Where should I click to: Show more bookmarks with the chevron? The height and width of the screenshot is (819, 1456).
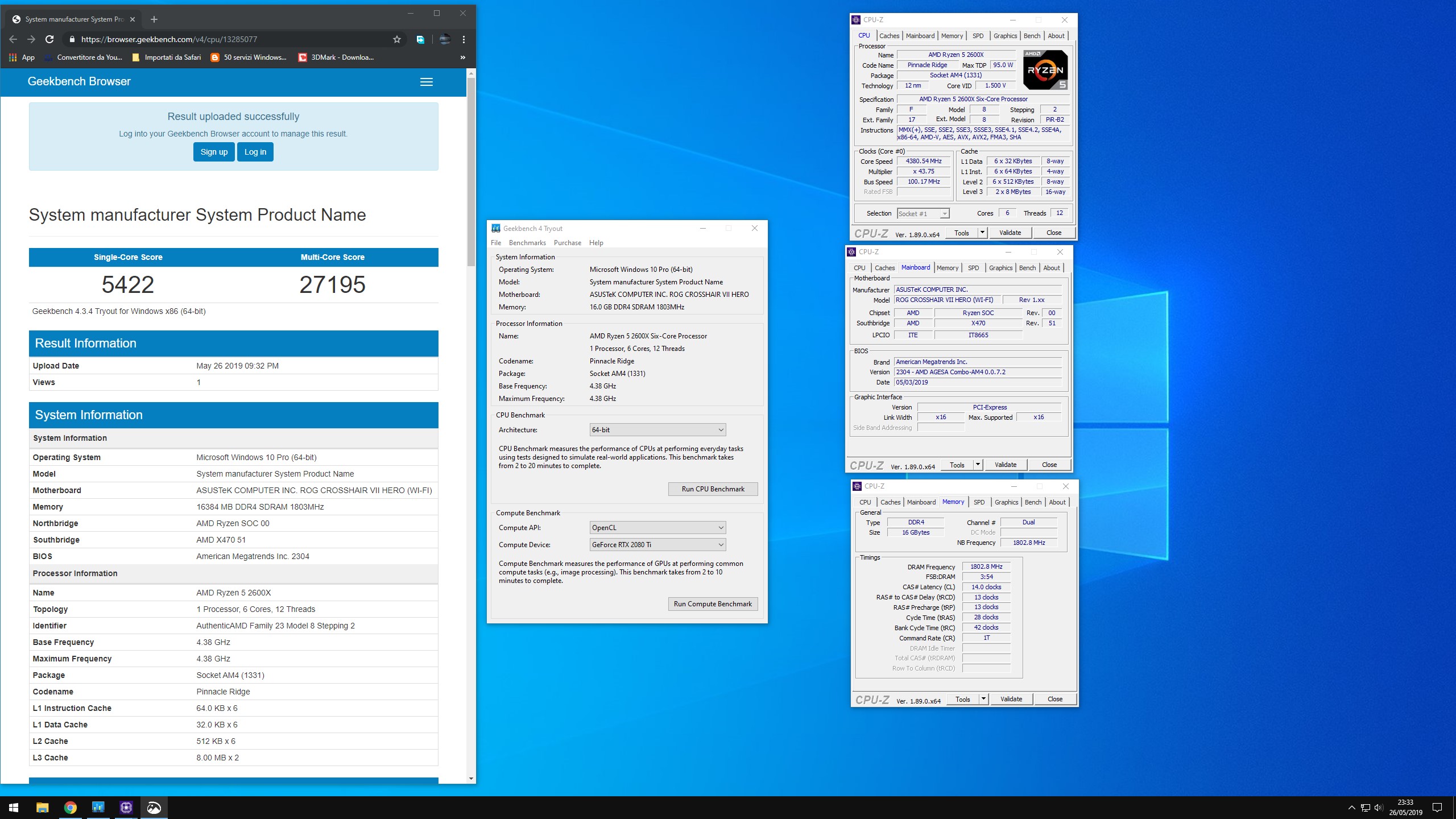(x=462, y=57)
